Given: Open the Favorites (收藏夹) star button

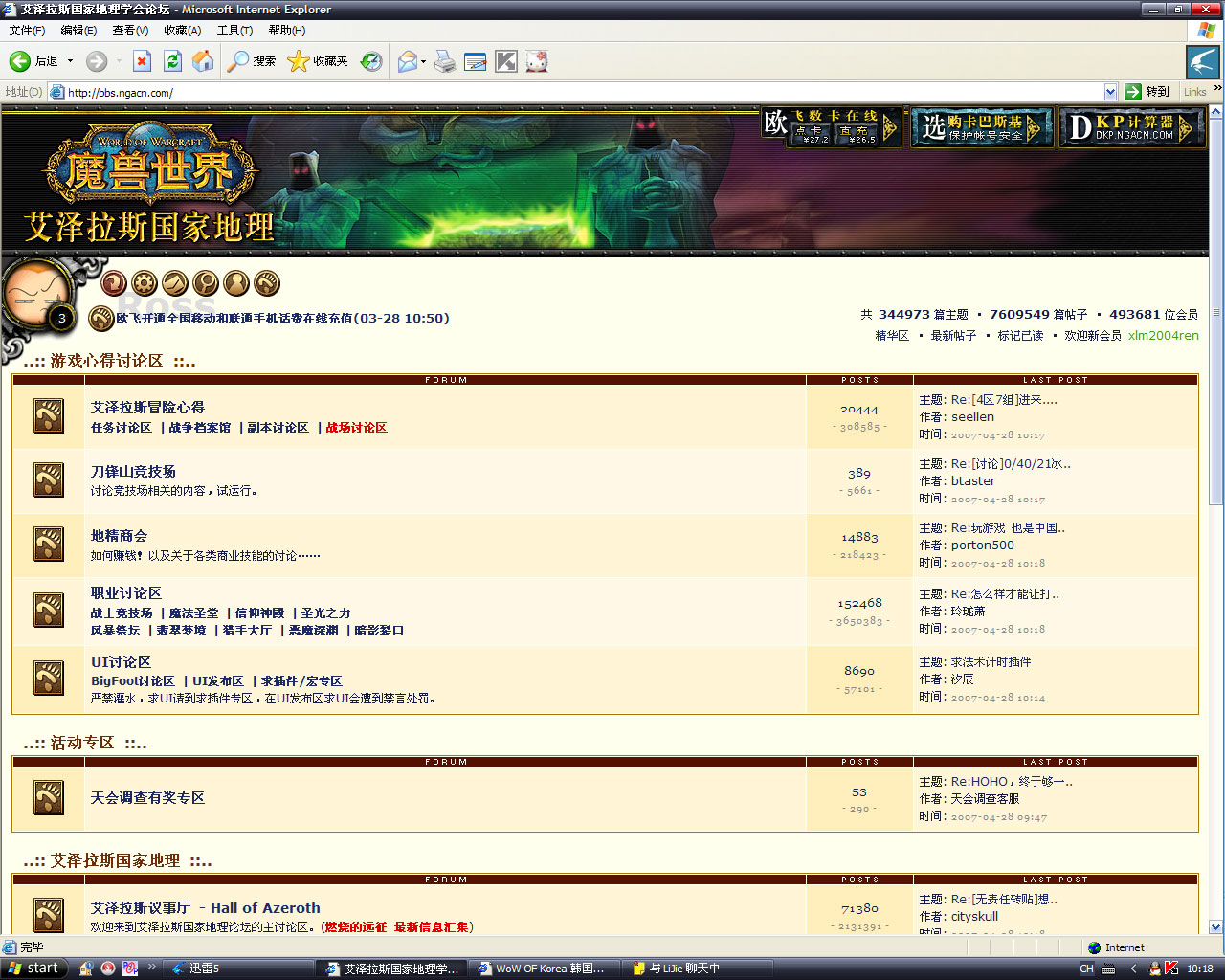Looking at the screenshot, I should [318, 61].
